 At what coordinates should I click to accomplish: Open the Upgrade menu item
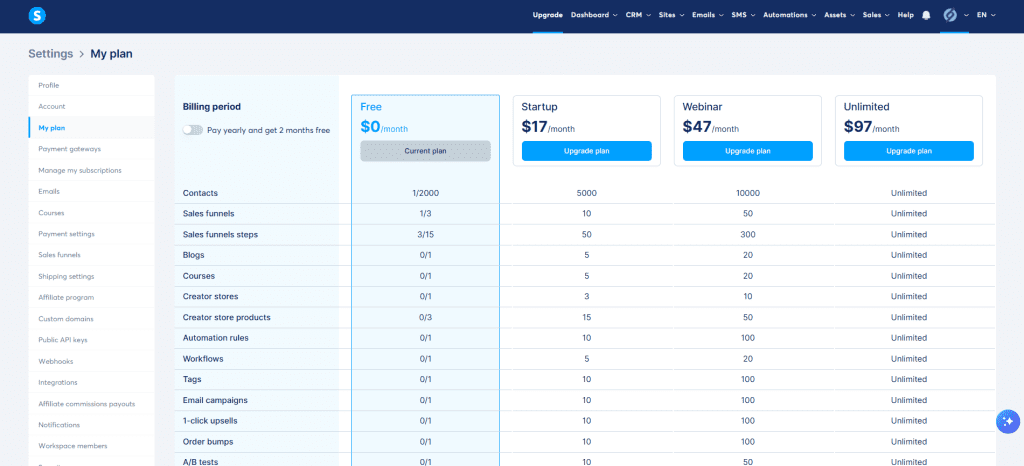(547, 15)
